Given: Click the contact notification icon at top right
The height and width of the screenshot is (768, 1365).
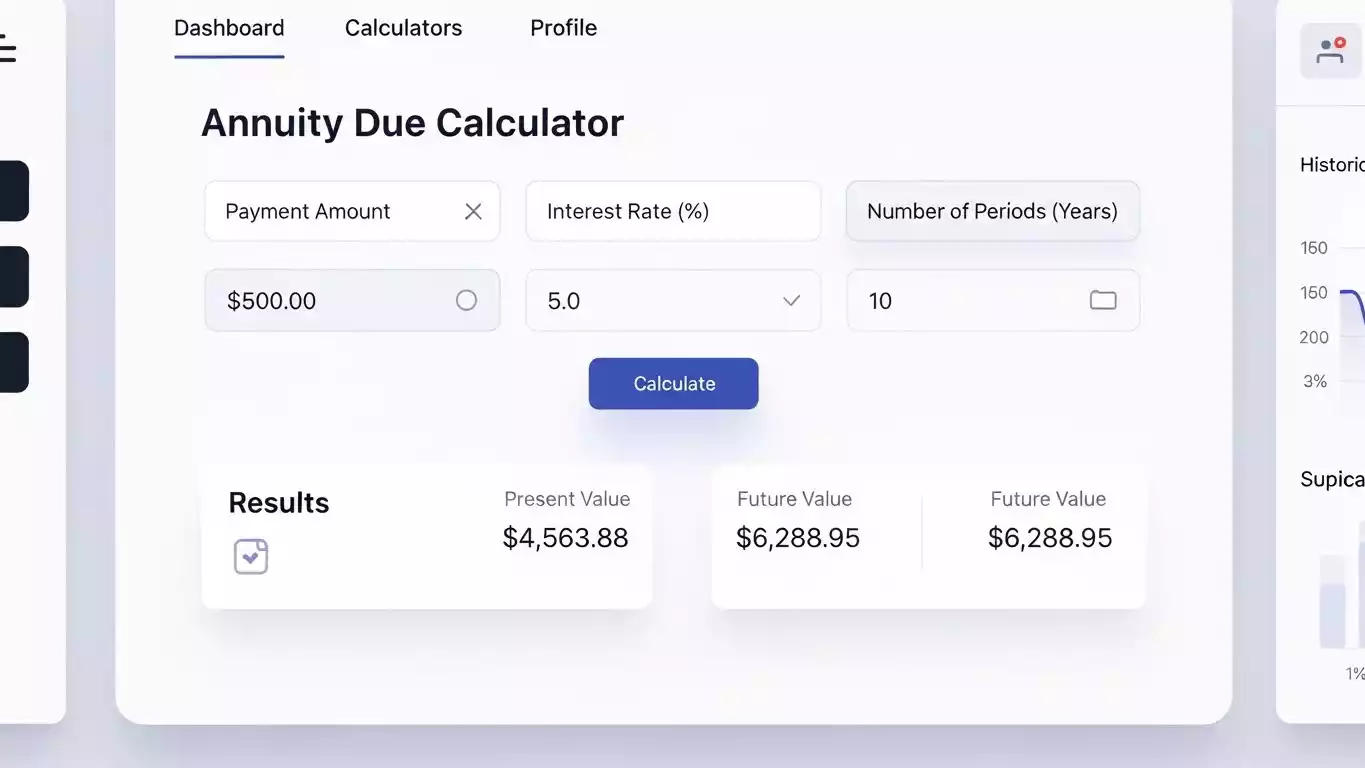Looking at the screenshot, I should (x=1329, y=50).
